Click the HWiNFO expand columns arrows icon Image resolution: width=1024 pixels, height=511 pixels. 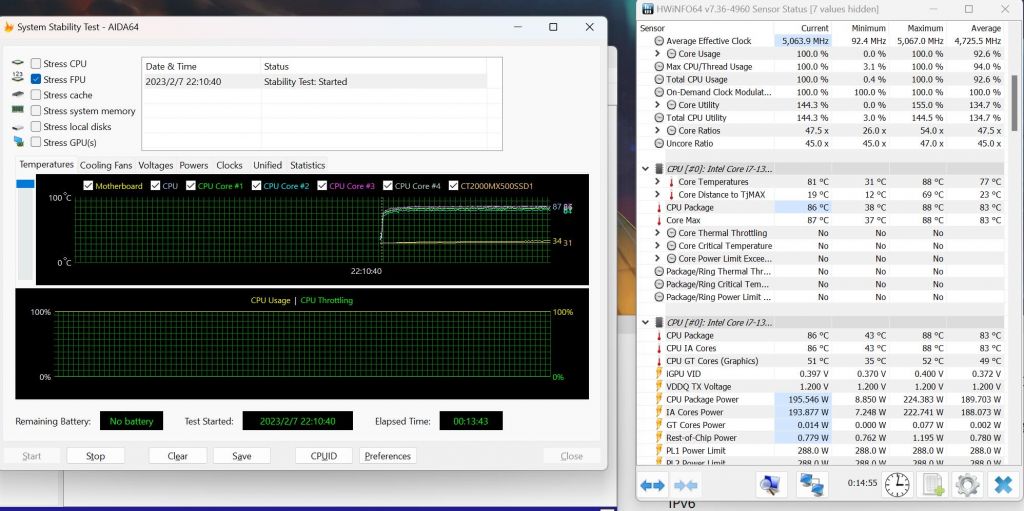[x=653, y=485]
